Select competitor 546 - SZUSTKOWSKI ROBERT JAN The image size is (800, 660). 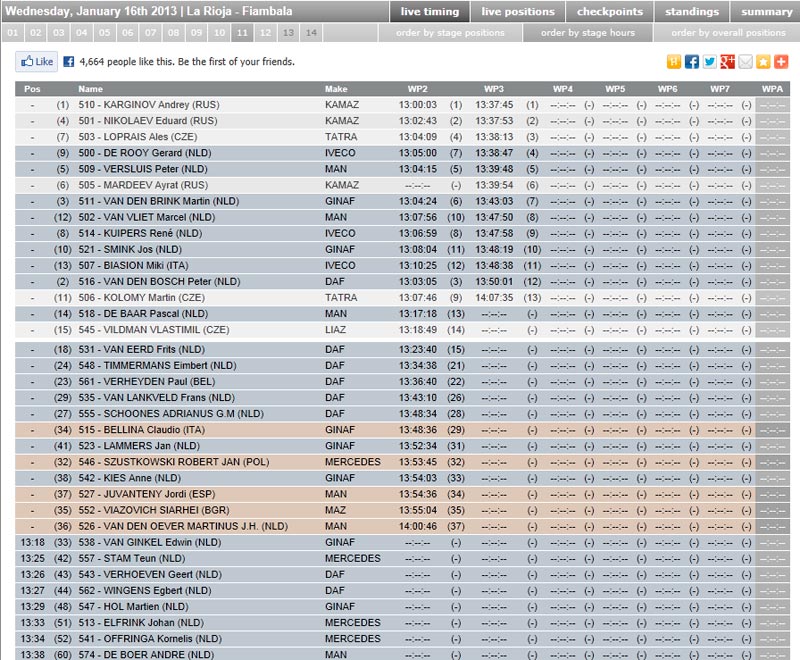click(174, 462)
